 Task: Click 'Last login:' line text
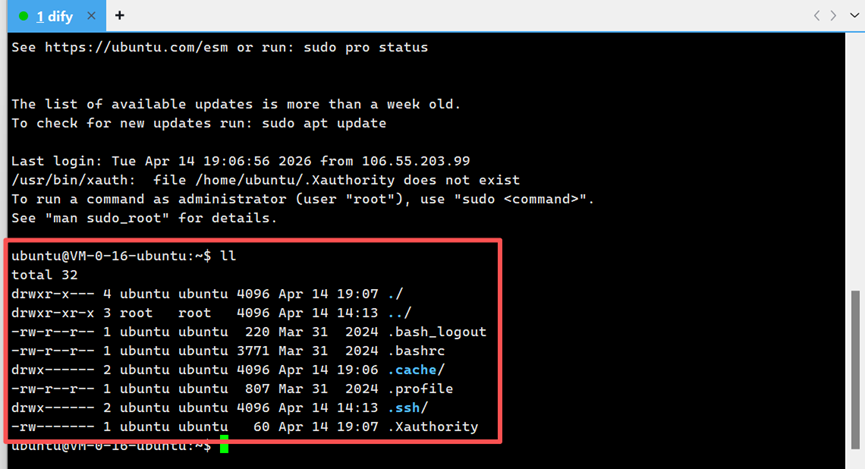[57, 161]
